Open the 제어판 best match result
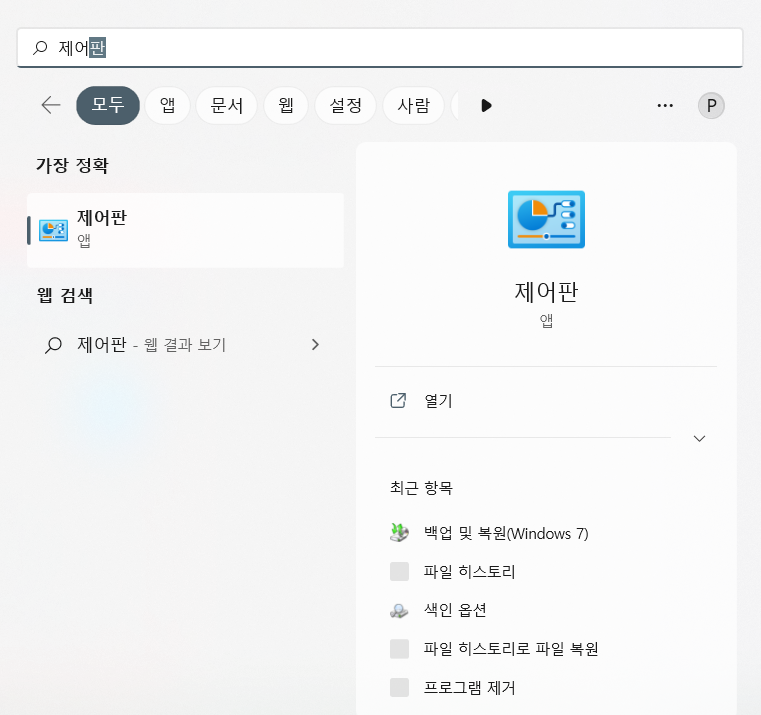761x715 pixels. pos(185,230)
